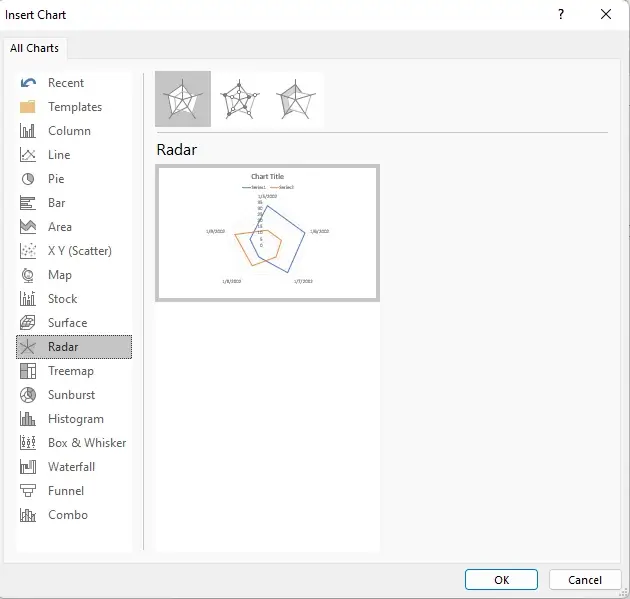
Task: Open the Recent charts list
Action: coord(66,83)
